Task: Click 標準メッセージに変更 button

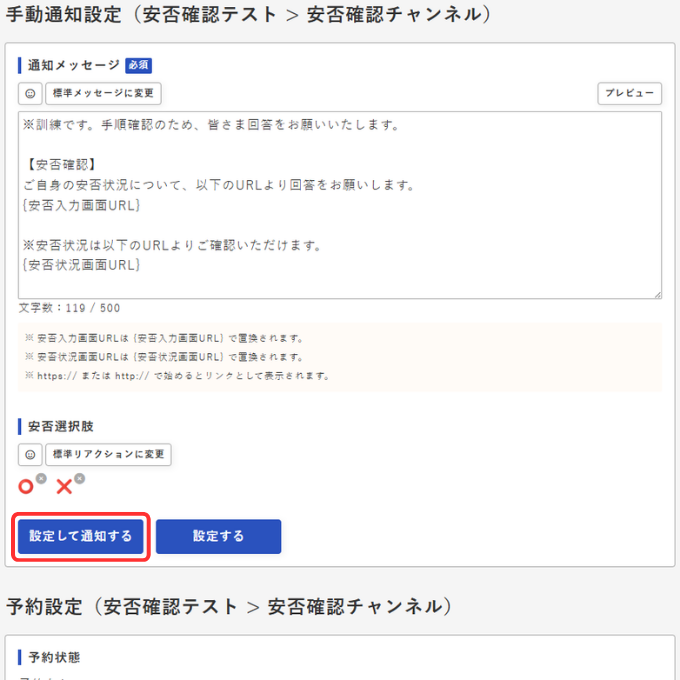Action: point(103,93)
